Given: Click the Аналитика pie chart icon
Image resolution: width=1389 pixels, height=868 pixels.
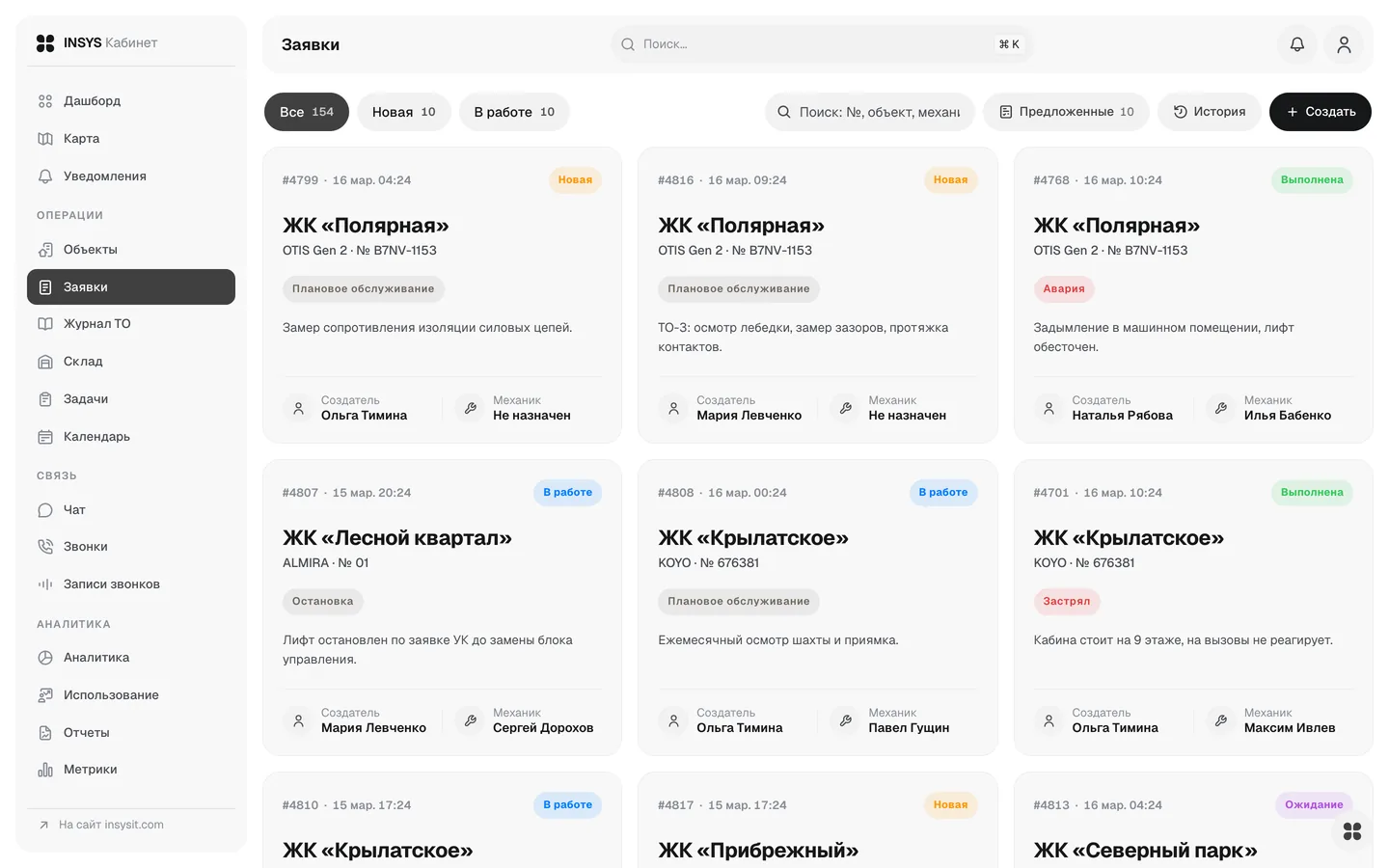Looking at the screenshot, I should tap(45, 658).
